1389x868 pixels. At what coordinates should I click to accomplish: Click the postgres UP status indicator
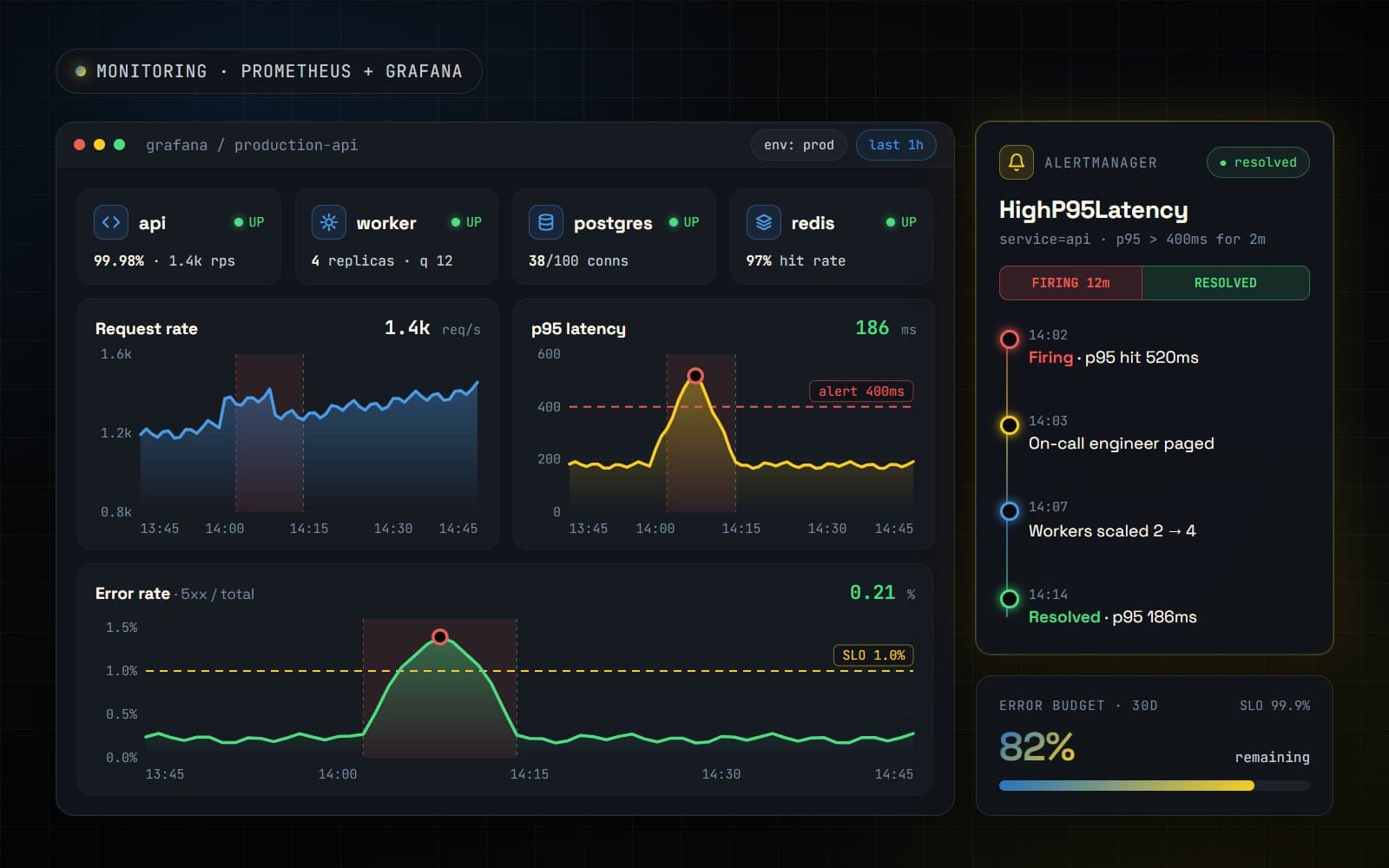point(684,222)
